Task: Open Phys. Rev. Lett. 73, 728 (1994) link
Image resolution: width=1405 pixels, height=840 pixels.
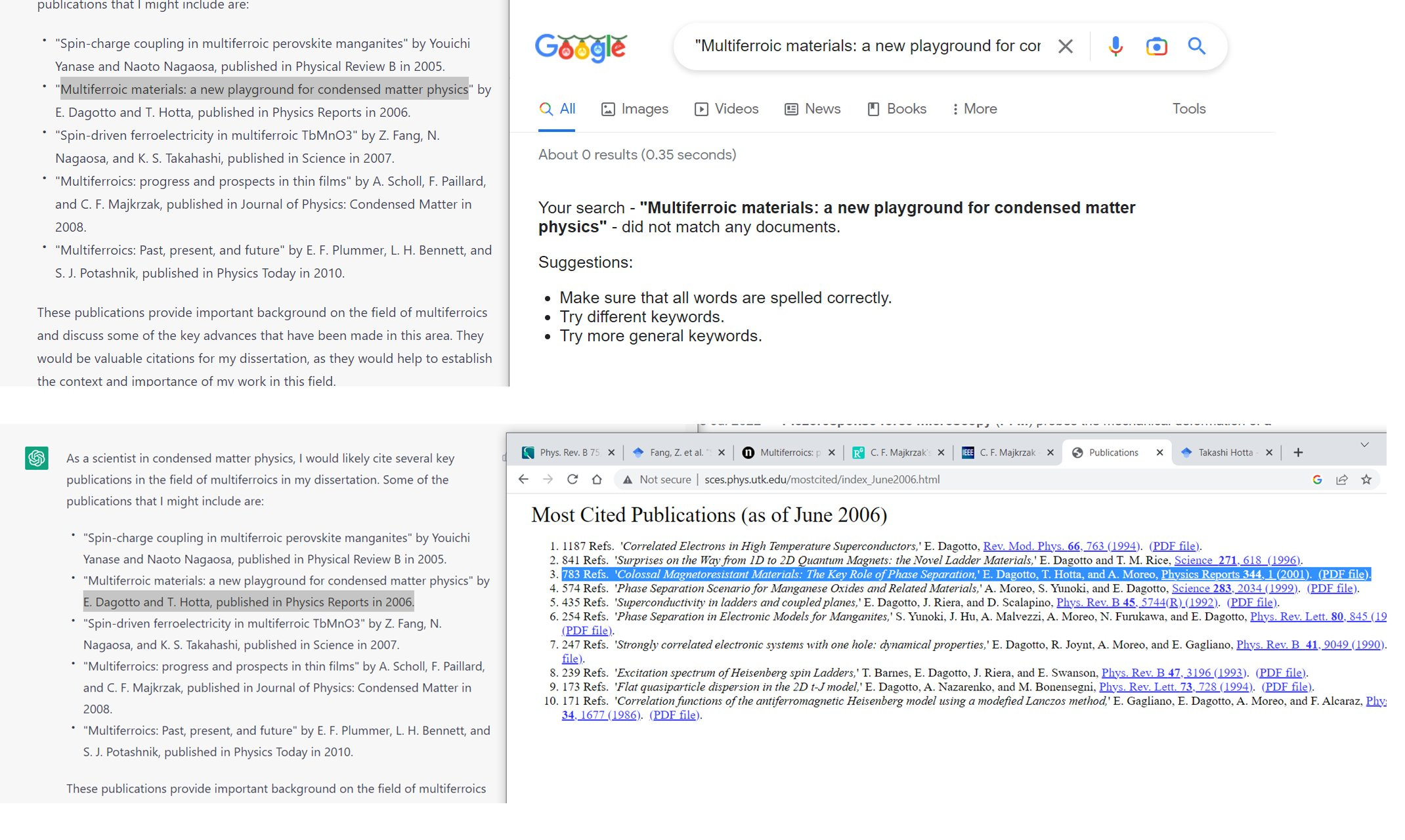Action: pos(1176,687)
